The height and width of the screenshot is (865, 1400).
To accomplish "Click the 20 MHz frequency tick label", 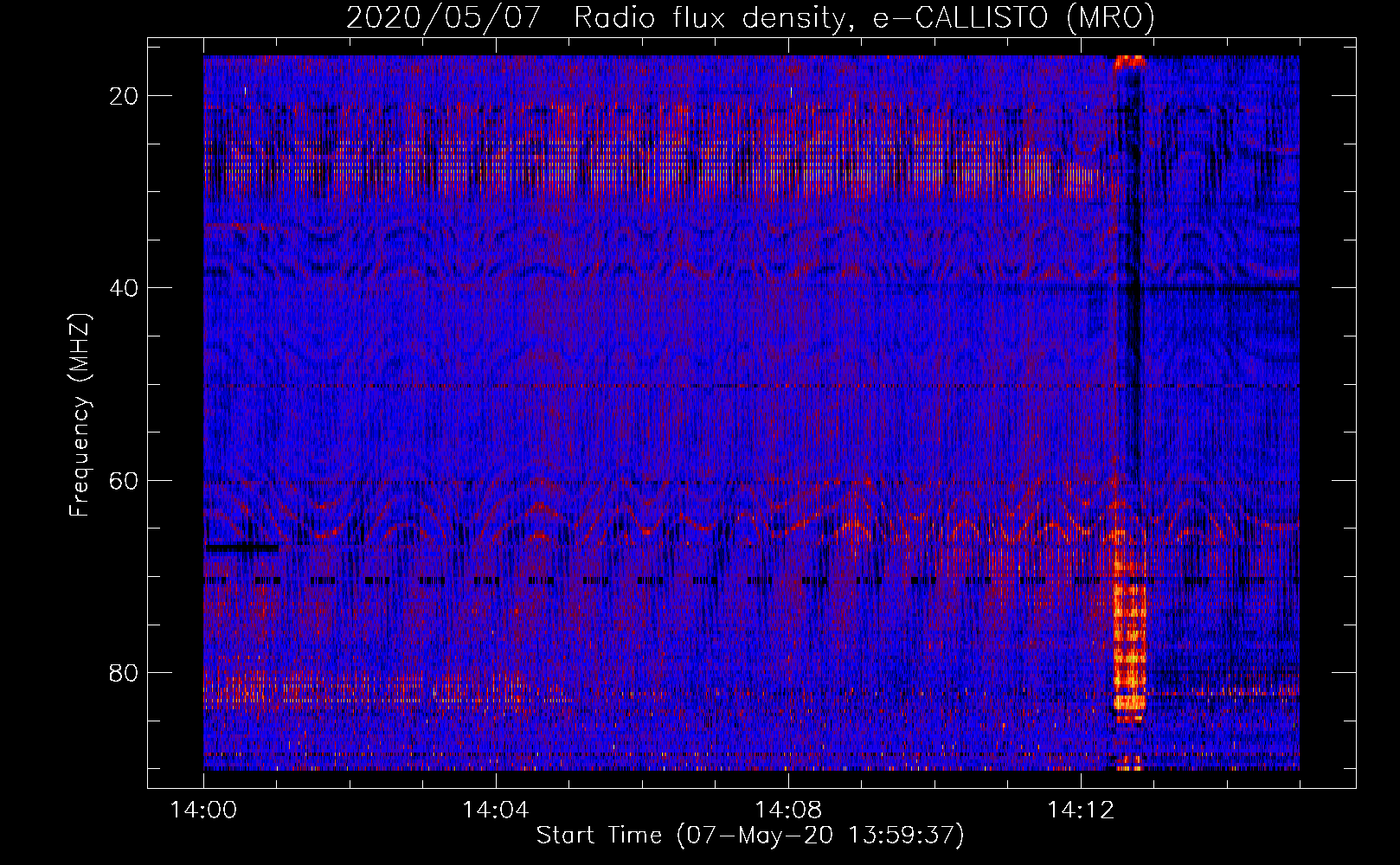I will pos(124,96).
